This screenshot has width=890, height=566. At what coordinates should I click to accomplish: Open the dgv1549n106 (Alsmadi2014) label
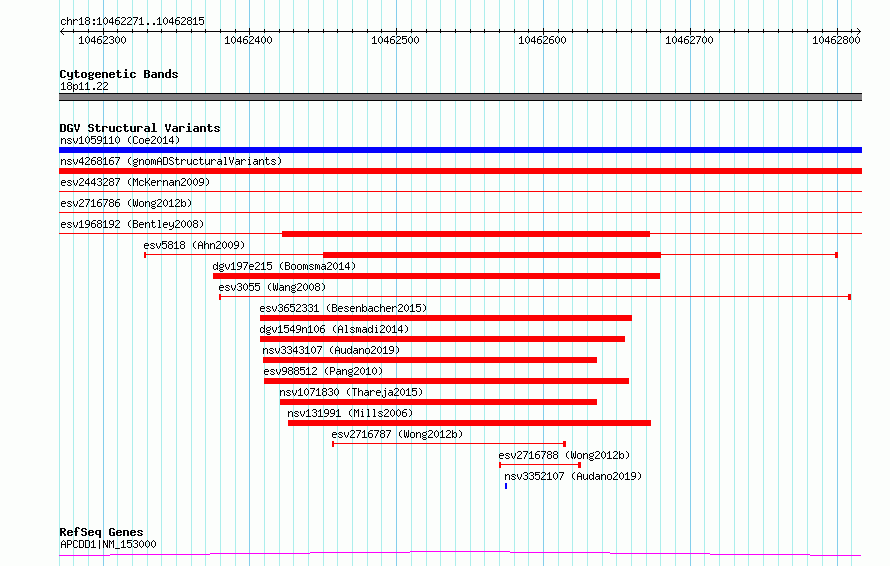[334, 329]
